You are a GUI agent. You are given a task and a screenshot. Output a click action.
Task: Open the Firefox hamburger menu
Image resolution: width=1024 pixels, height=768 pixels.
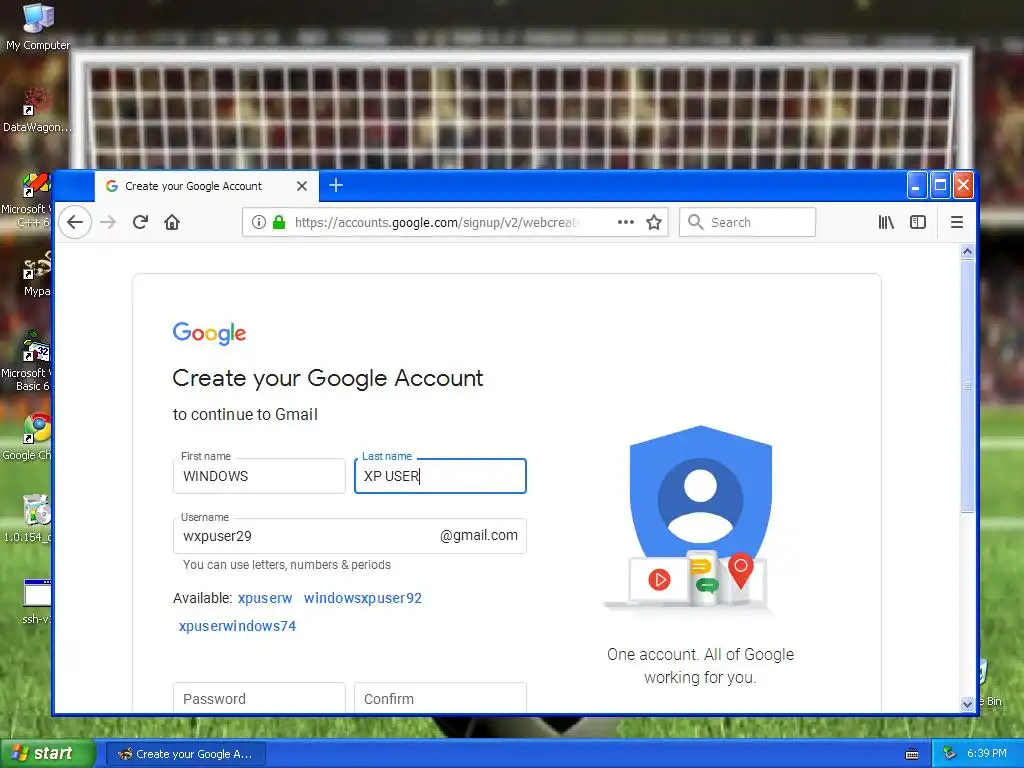point(957,223)
